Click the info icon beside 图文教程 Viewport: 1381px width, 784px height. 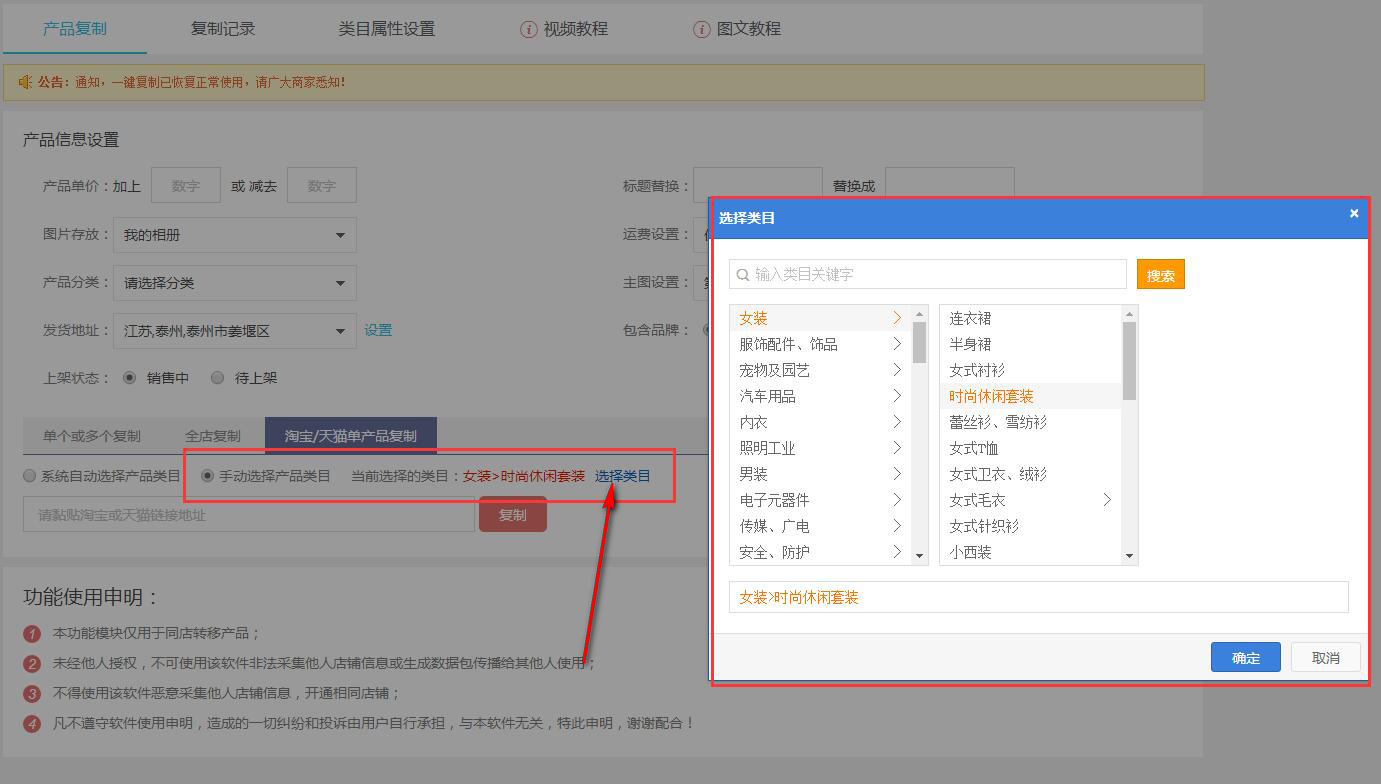(702, 29)
